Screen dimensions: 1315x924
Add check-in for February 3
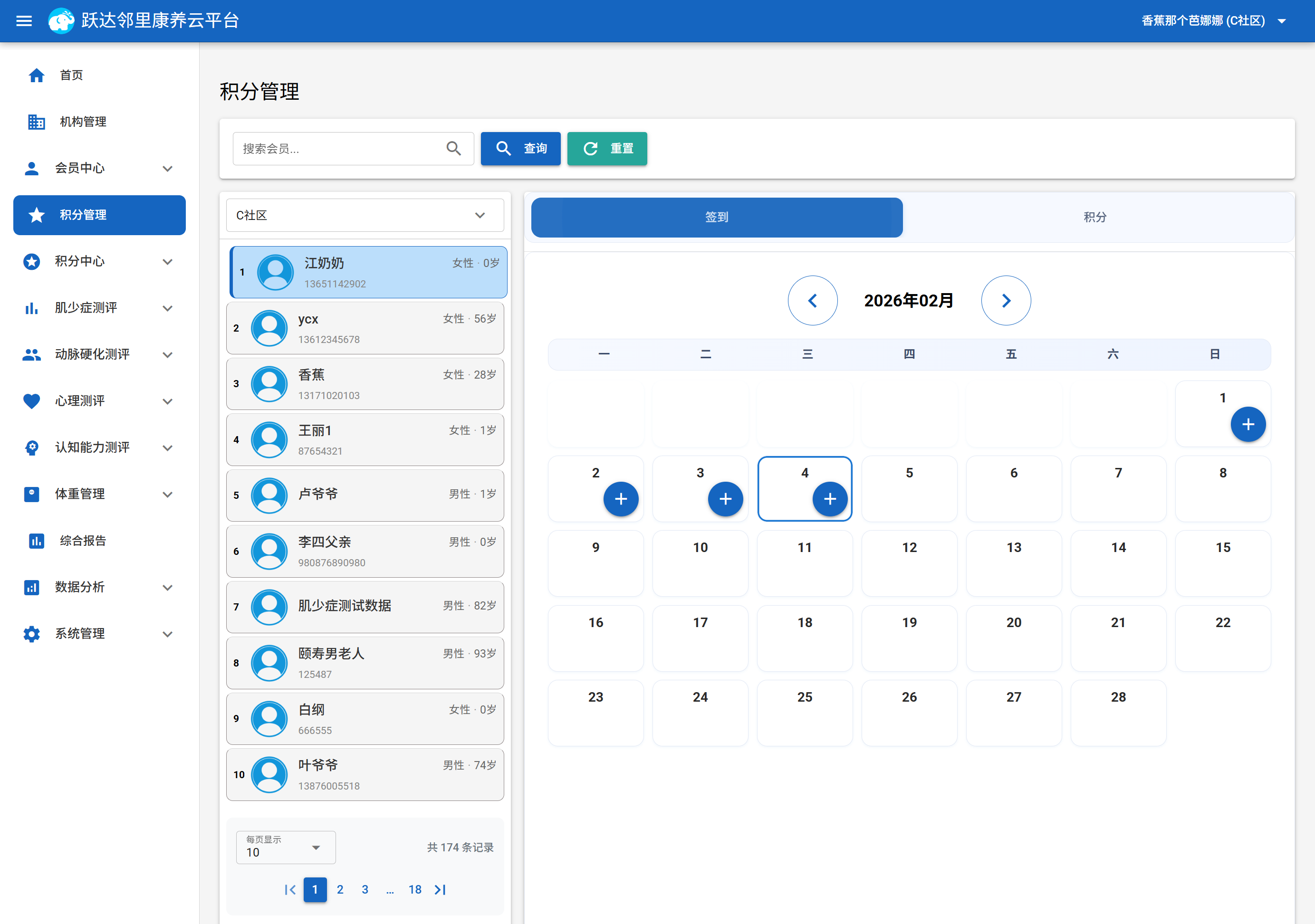[726, 499]
